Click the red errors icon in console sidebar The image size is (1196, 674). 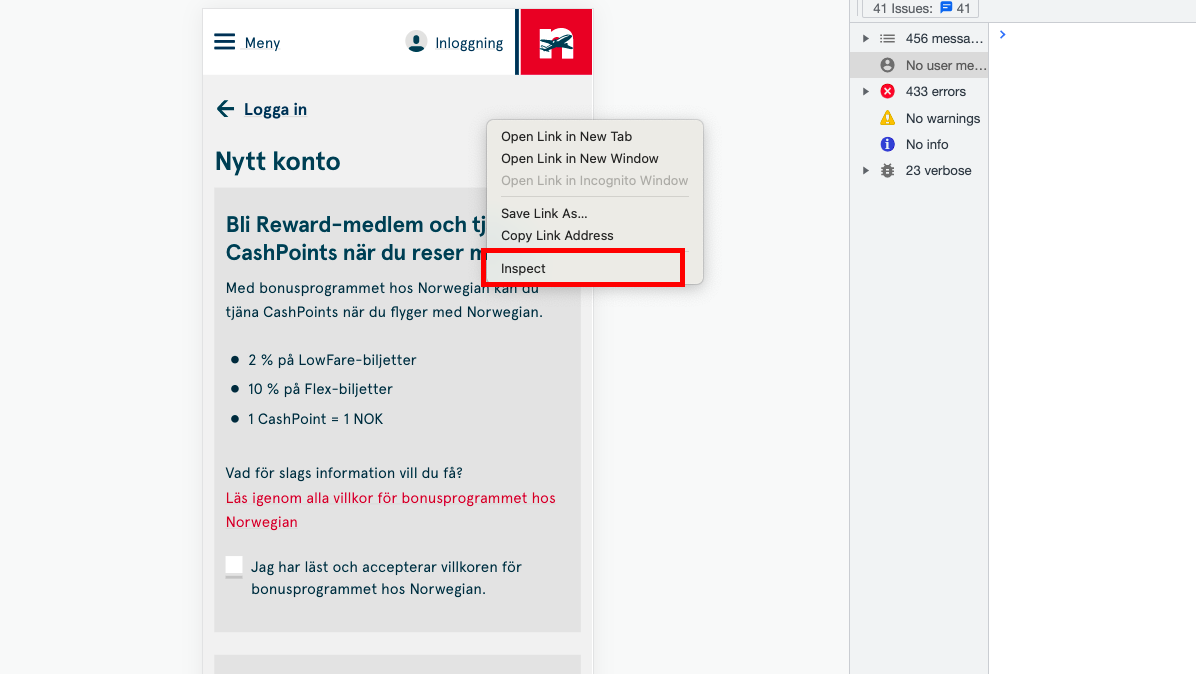click(x=887, y=91)
